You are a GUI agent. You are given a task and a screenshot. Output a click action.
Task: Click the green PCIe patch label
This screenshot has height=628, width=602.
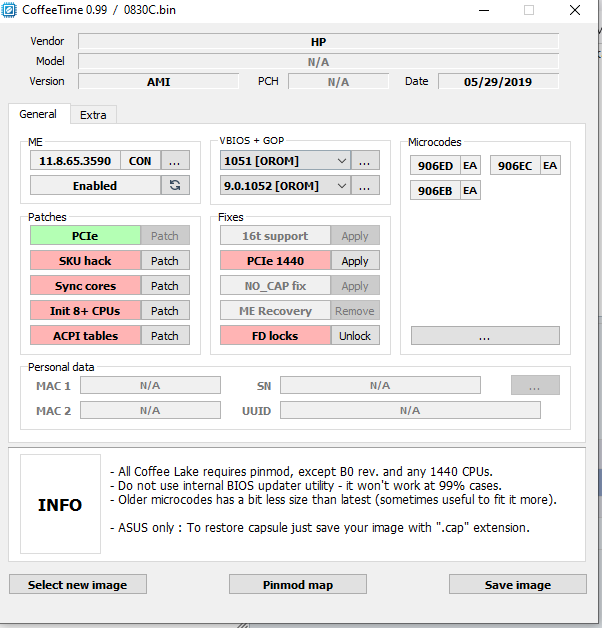click(x=85, y=236)
